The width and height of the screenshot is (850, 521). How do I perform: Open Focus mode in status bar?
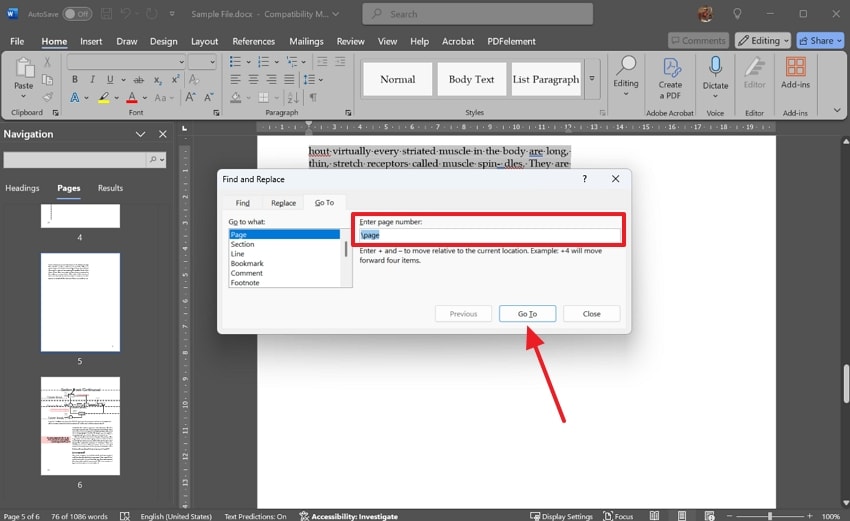618,516
